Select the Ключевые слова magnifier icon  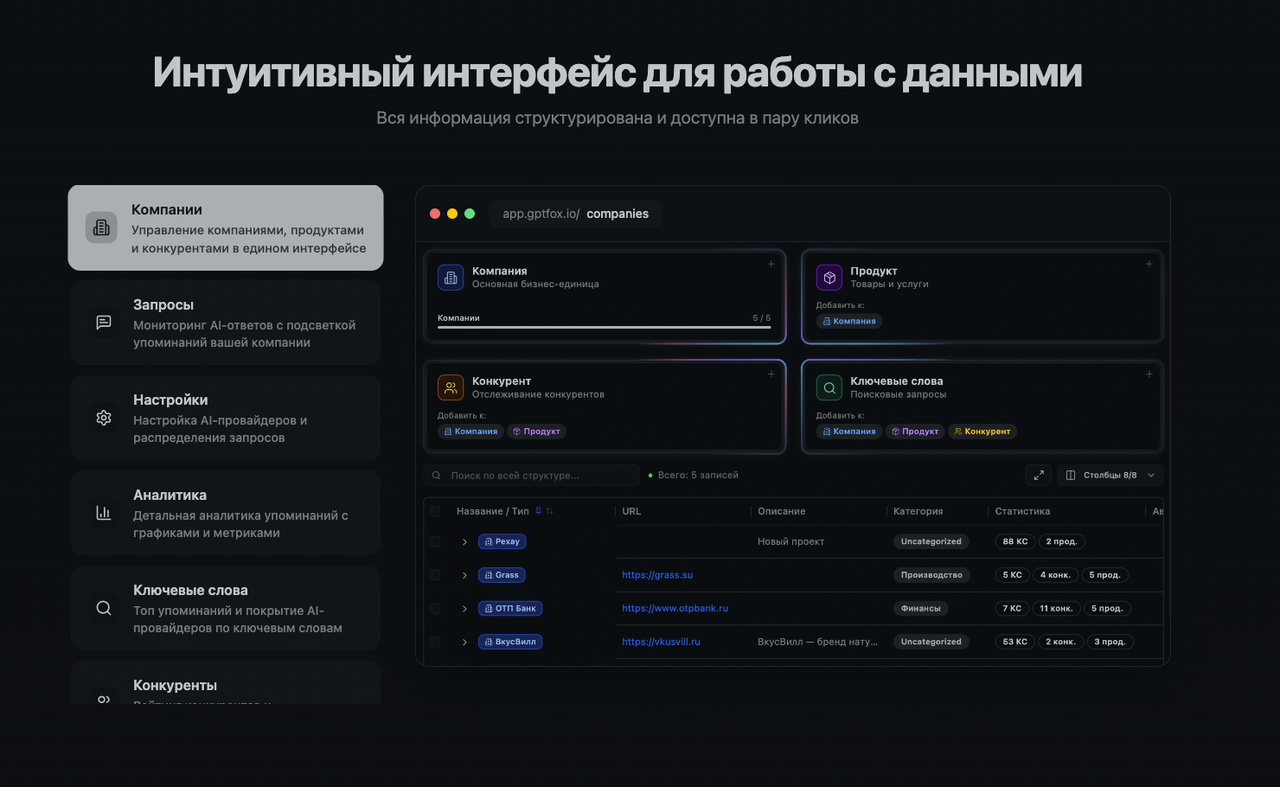[x=103, y=607]
